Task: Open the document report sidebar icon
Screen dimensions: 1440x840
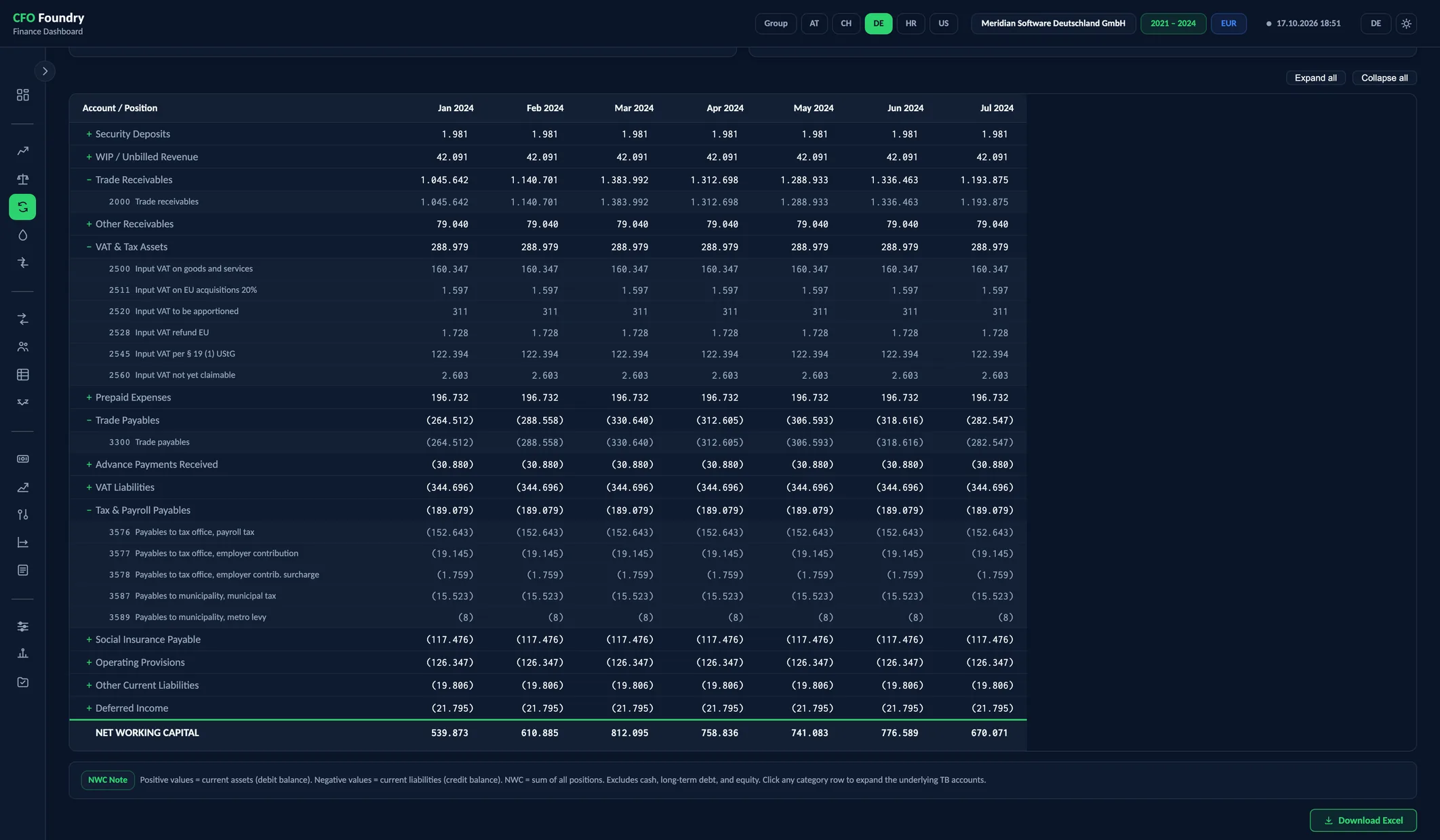Action: point(22,570)
